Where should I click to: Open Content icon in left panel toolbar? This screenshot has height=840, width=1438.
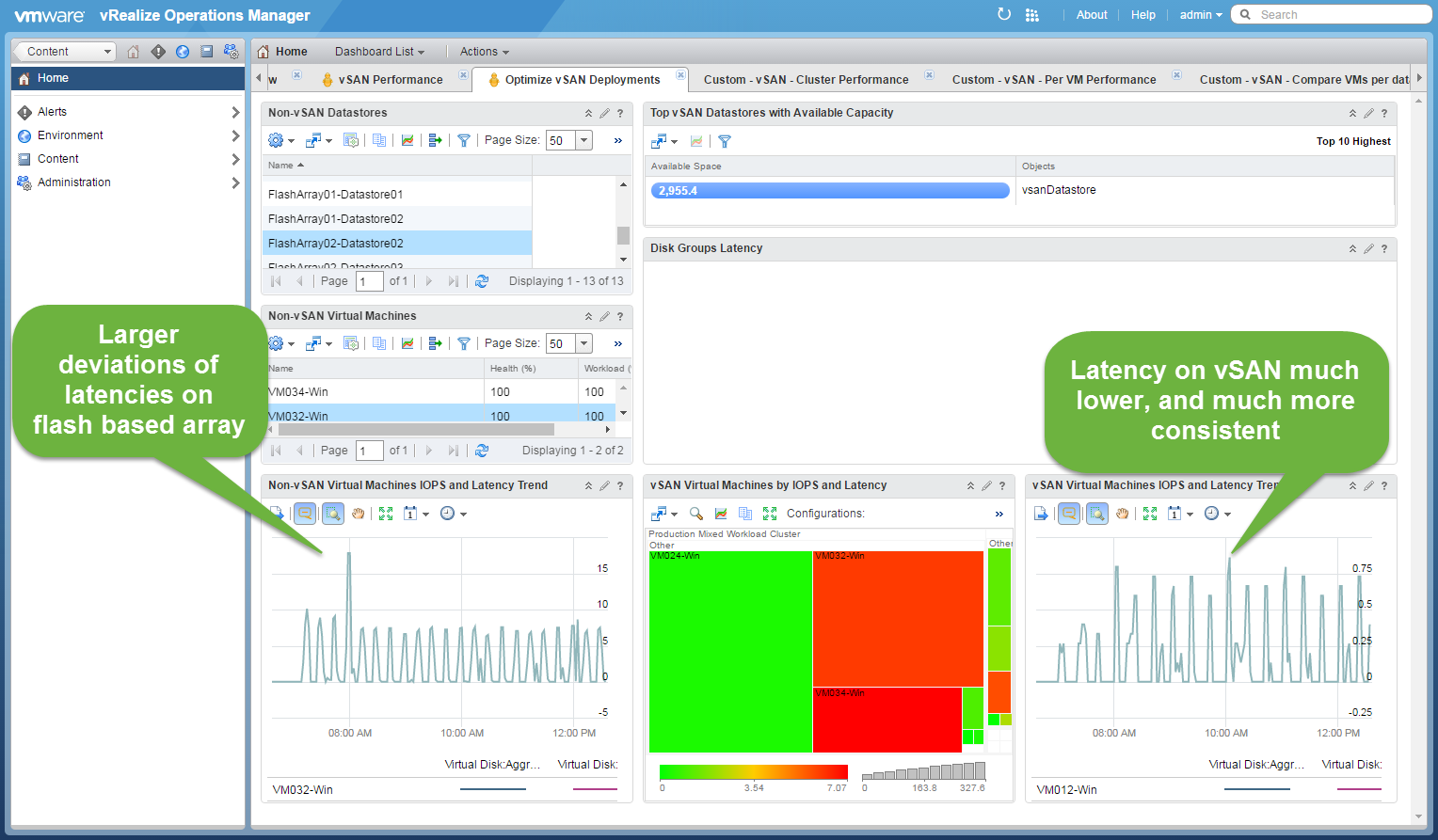coord(207,52)
